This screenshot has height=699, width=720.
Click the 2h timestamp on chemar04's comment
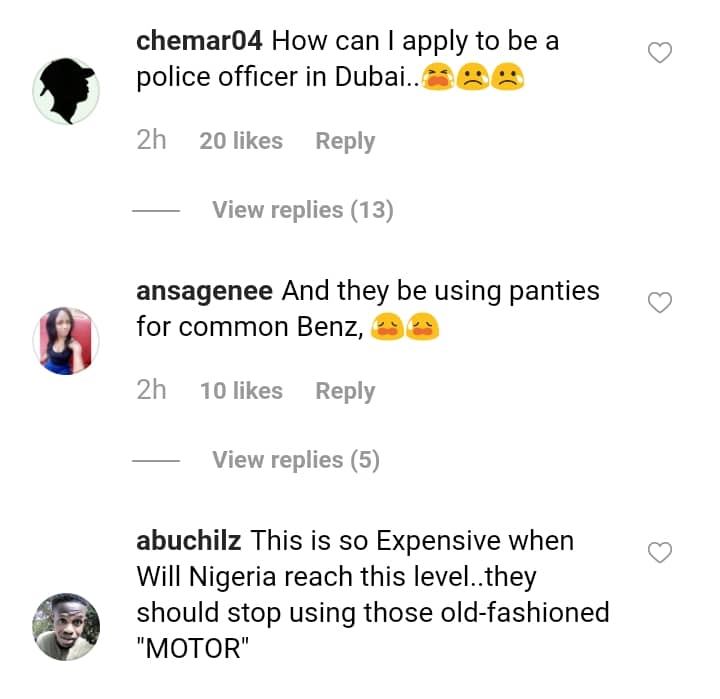pos(151,141)
